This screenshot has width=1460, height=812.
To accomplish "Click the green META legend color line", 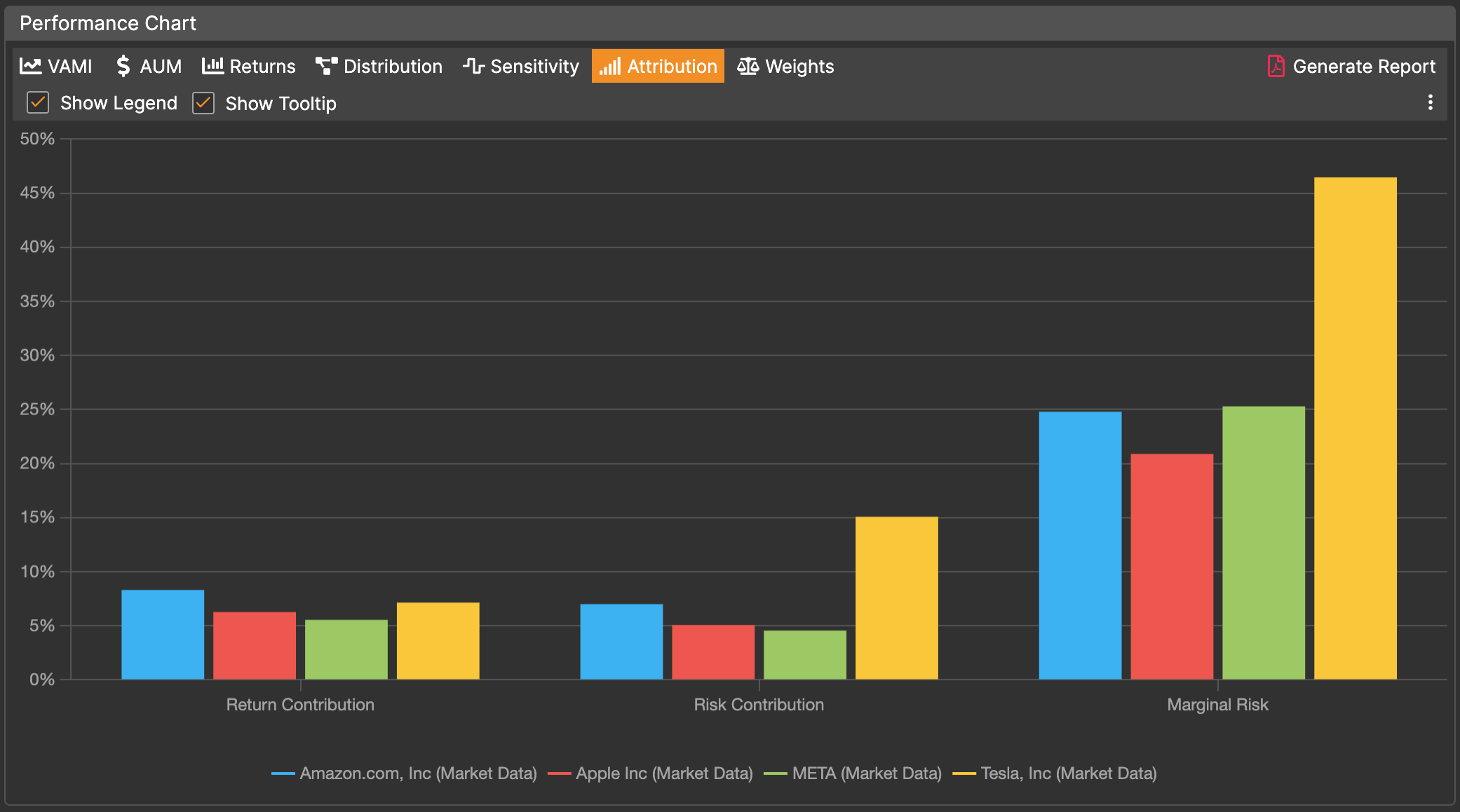I will pyautogui.click(x=775, y=773).
